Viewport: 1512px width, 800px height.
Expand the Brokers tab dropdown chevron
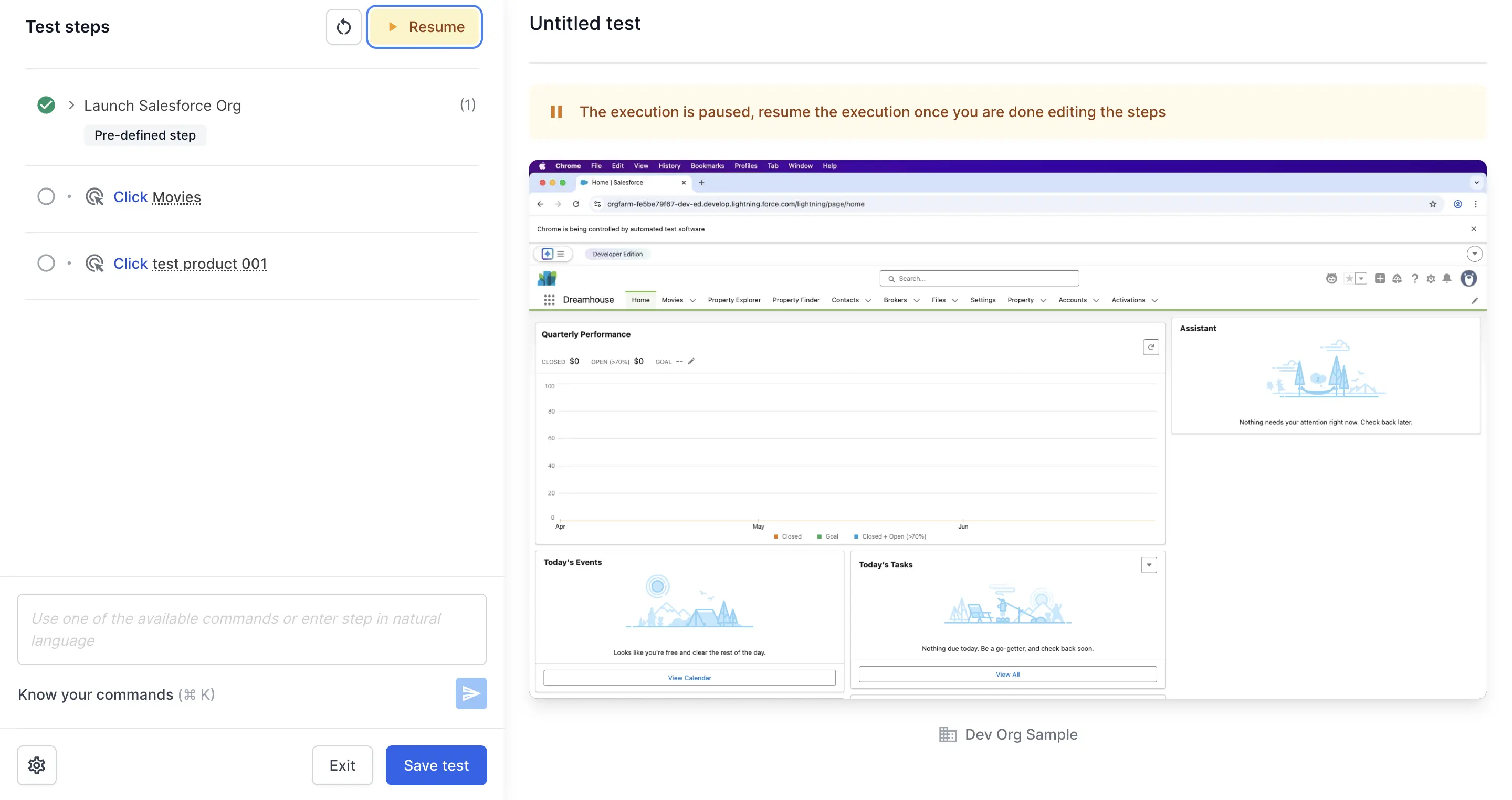(916, 300)
